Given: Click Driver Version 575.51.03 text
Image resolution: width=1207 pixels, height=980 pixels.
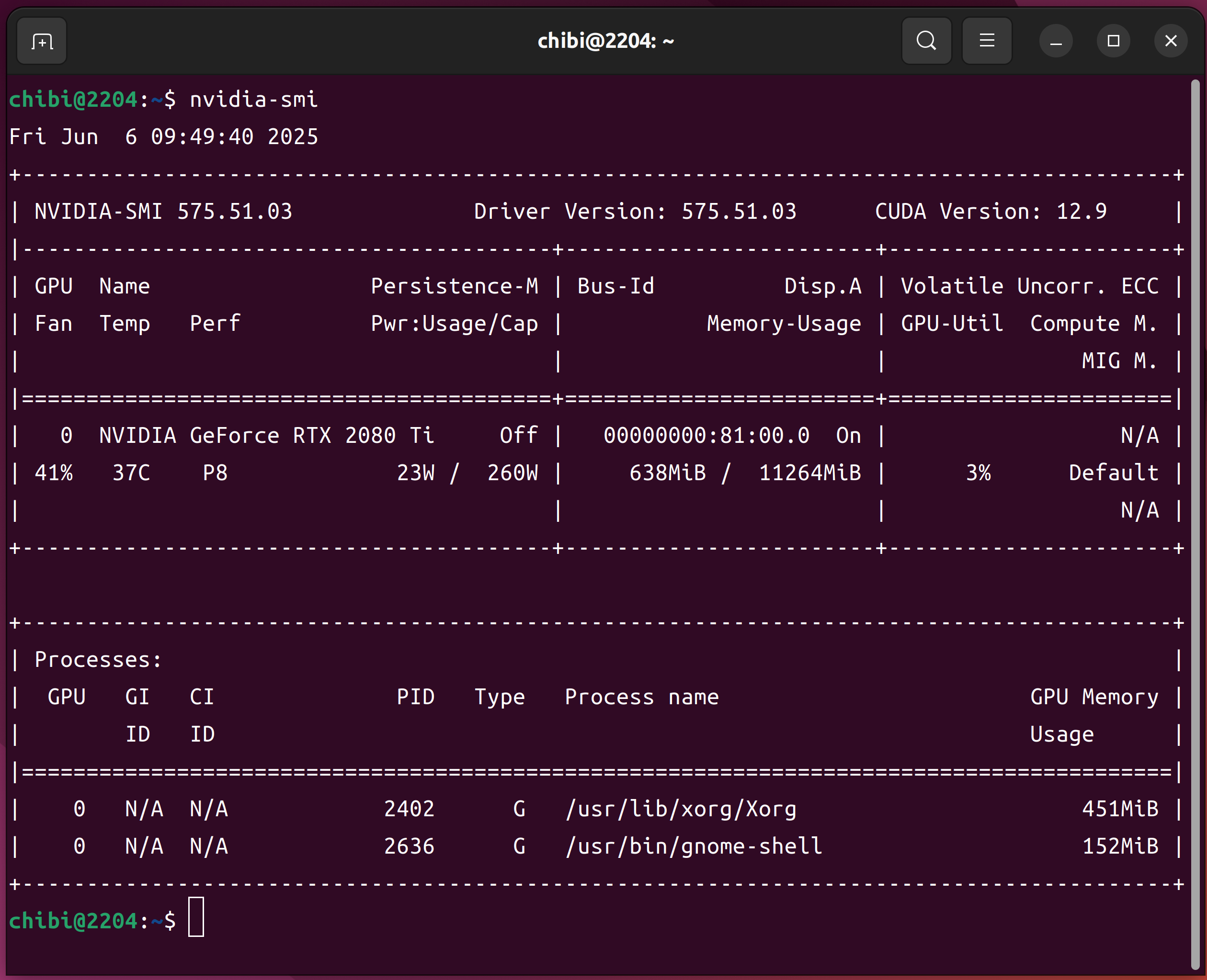Looking at the screenshot, I should [635, 212].
